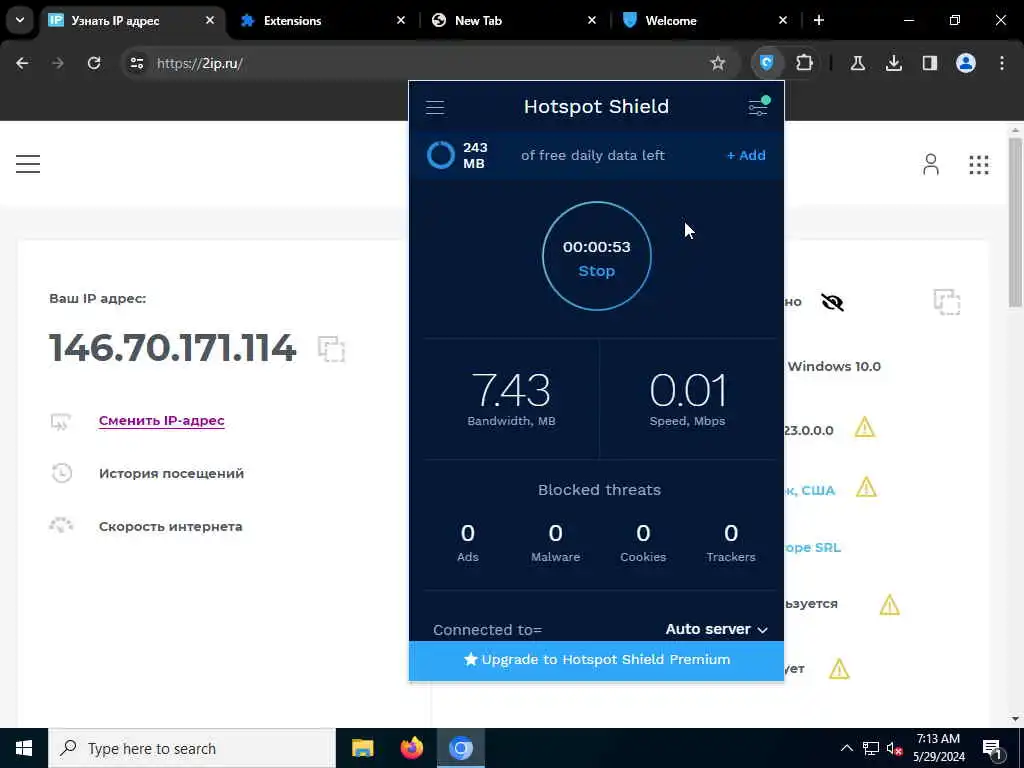Open Chrome downloads icon
Image resolution: width=1024 pixels, height=768 pixels.
pos(893,63)
